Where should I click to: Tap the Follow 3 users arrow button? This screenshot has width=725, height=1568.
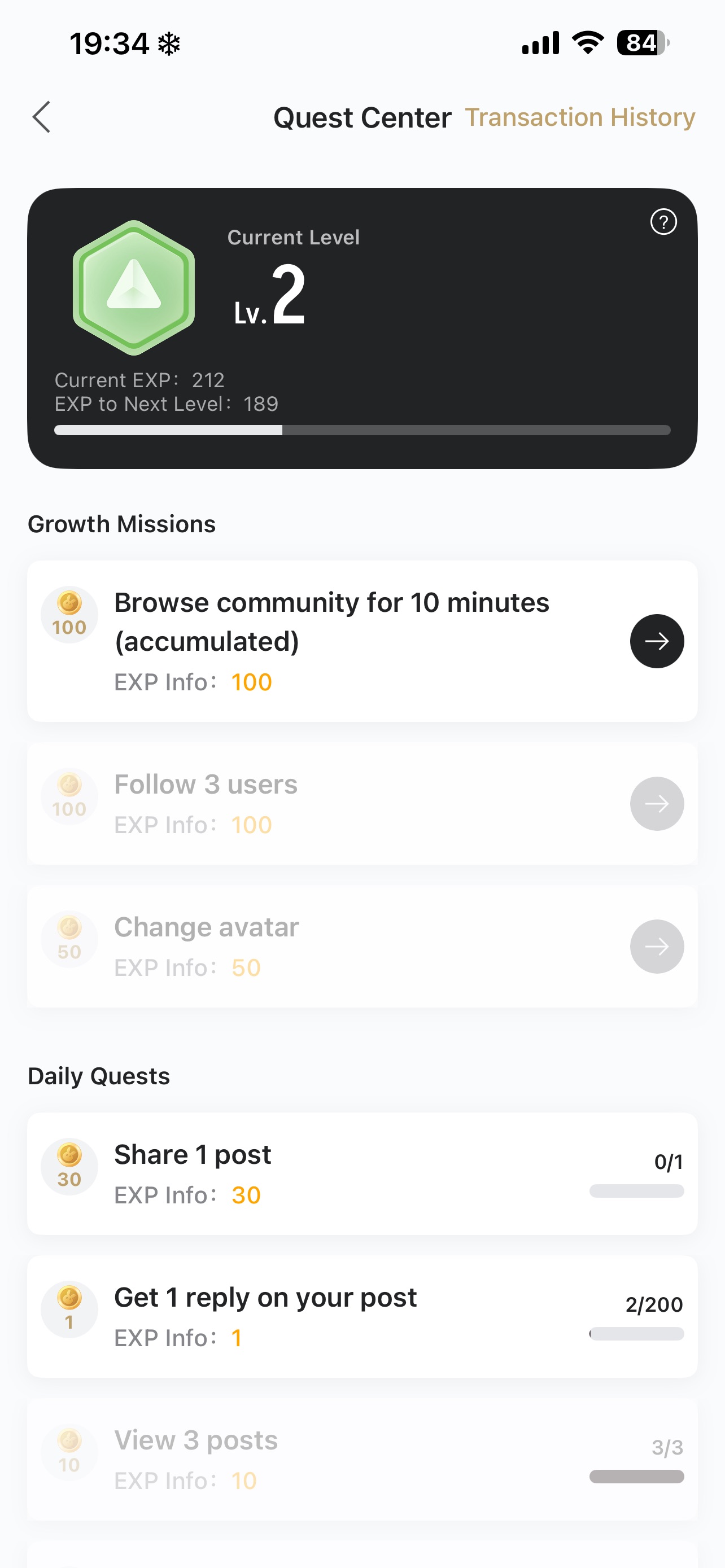[656, 804]
